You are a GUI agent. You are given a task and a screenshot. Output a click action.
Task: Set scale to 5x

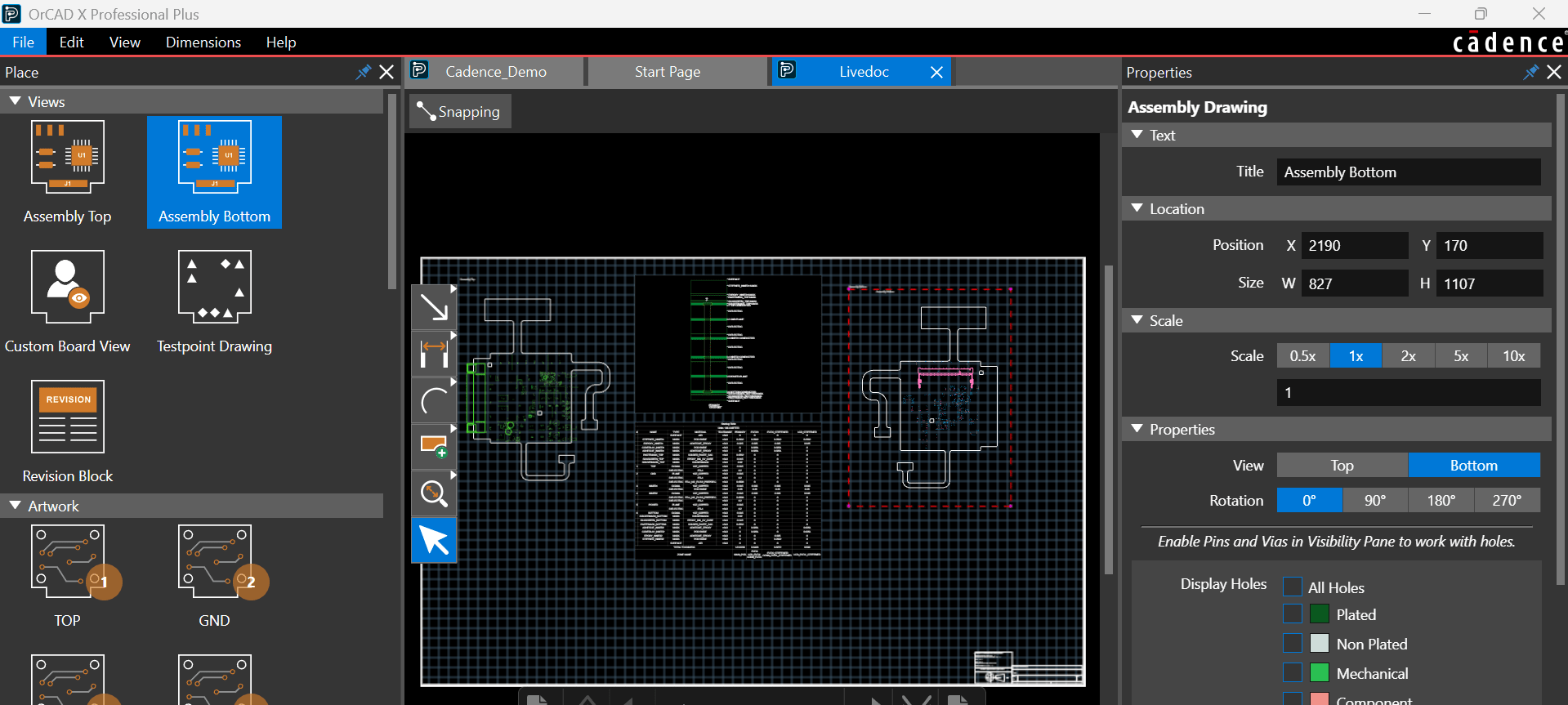[x=1461, y=356]
